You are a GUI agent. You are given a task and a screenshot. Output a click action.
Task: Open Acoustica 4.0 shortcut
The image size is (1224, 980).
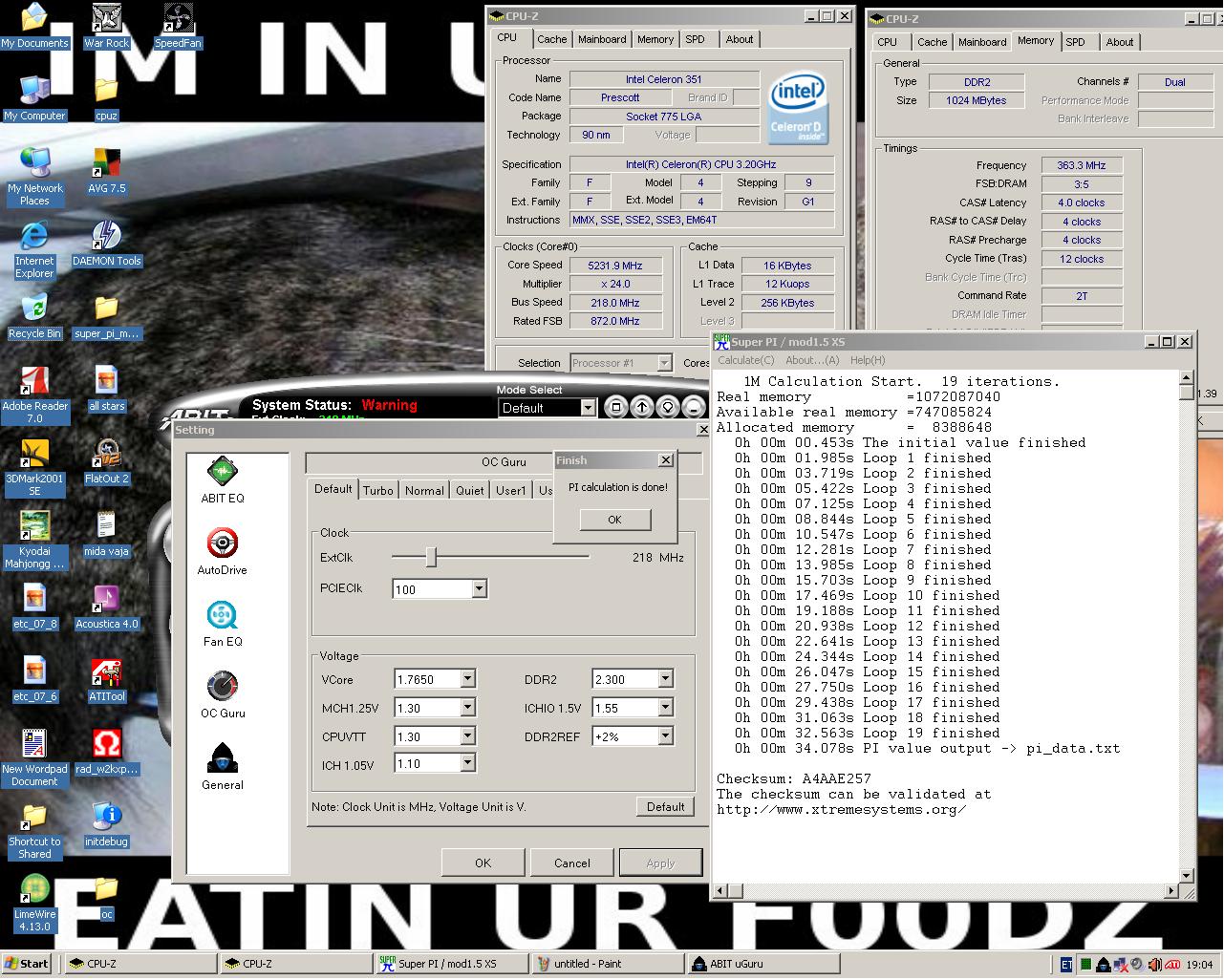(107, 607)
